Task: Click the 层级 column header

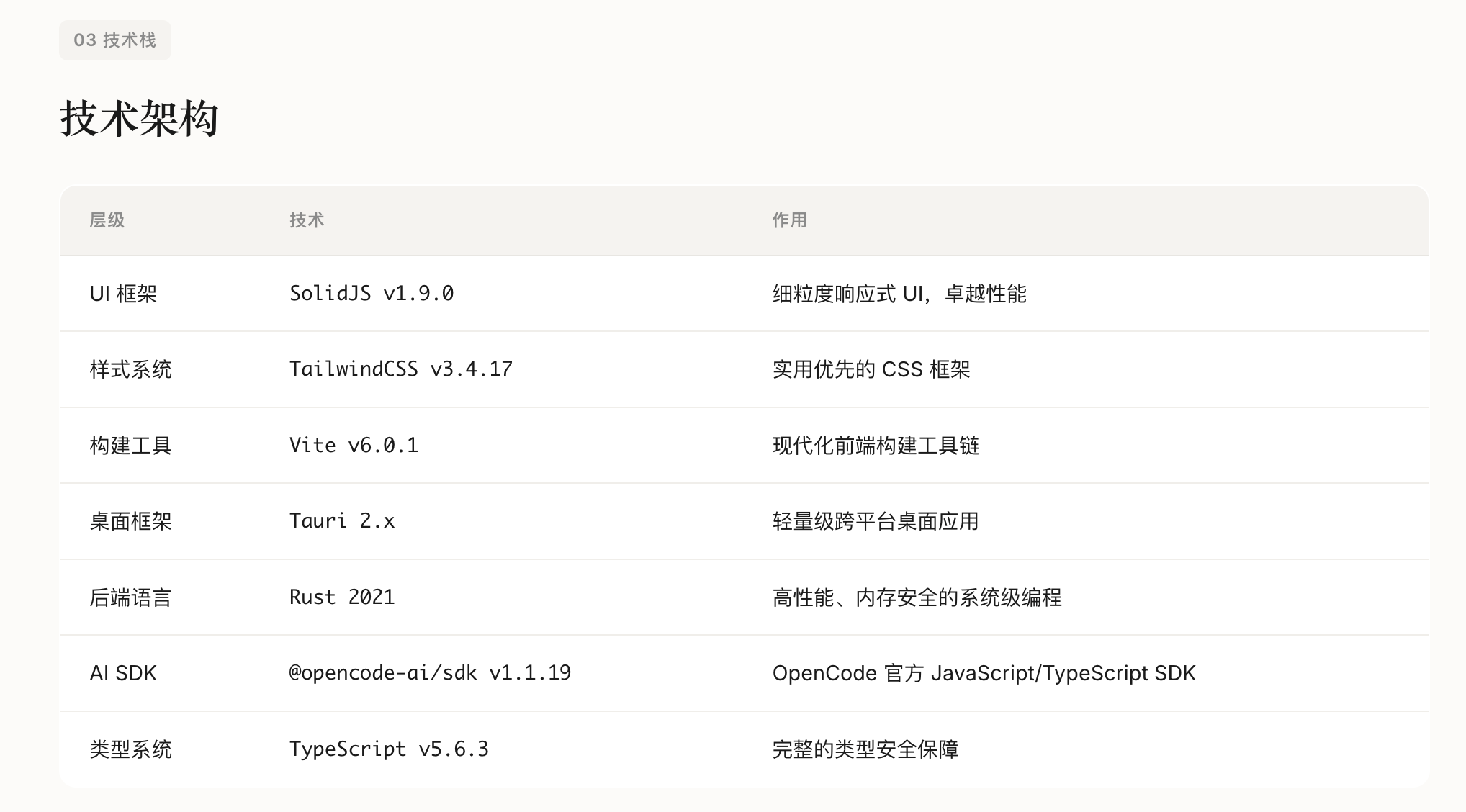Action: [107, 220]
